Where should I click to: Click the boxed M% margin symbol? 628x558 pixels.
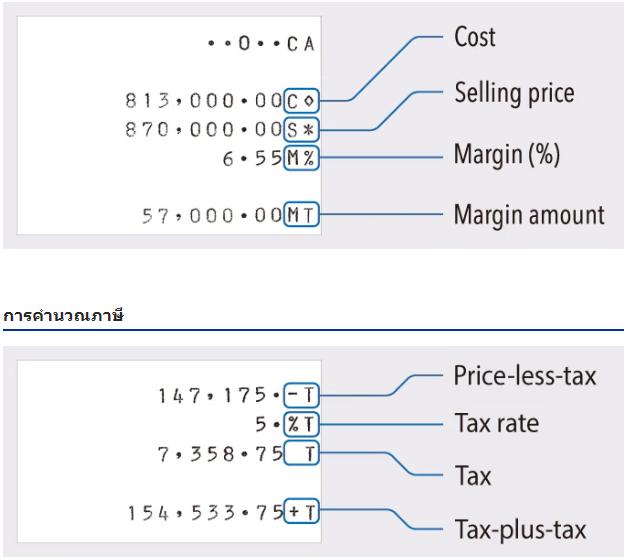click(x=301, y=158)
